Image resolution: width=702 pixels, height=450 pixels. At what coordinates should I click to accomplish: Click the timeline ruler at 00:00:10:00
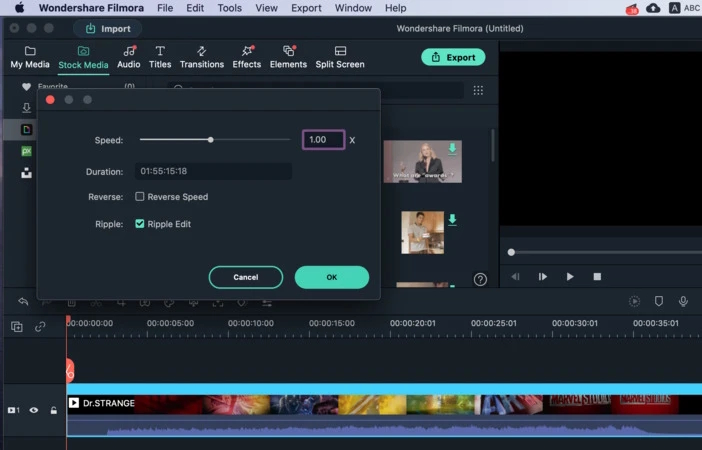tap(250, 323)
